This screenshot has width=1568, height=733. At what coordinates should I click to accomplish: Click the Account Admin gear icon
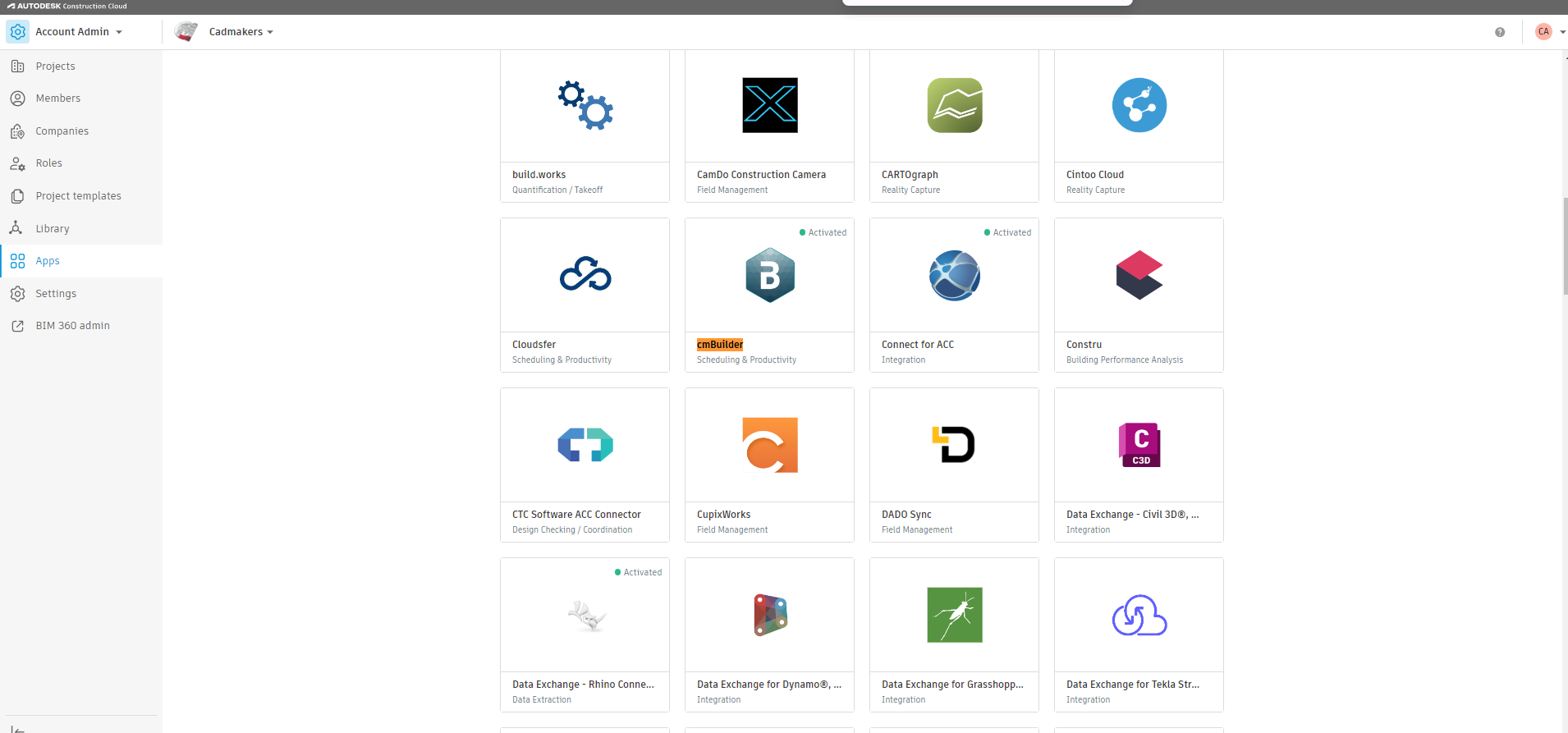(18, 32)
